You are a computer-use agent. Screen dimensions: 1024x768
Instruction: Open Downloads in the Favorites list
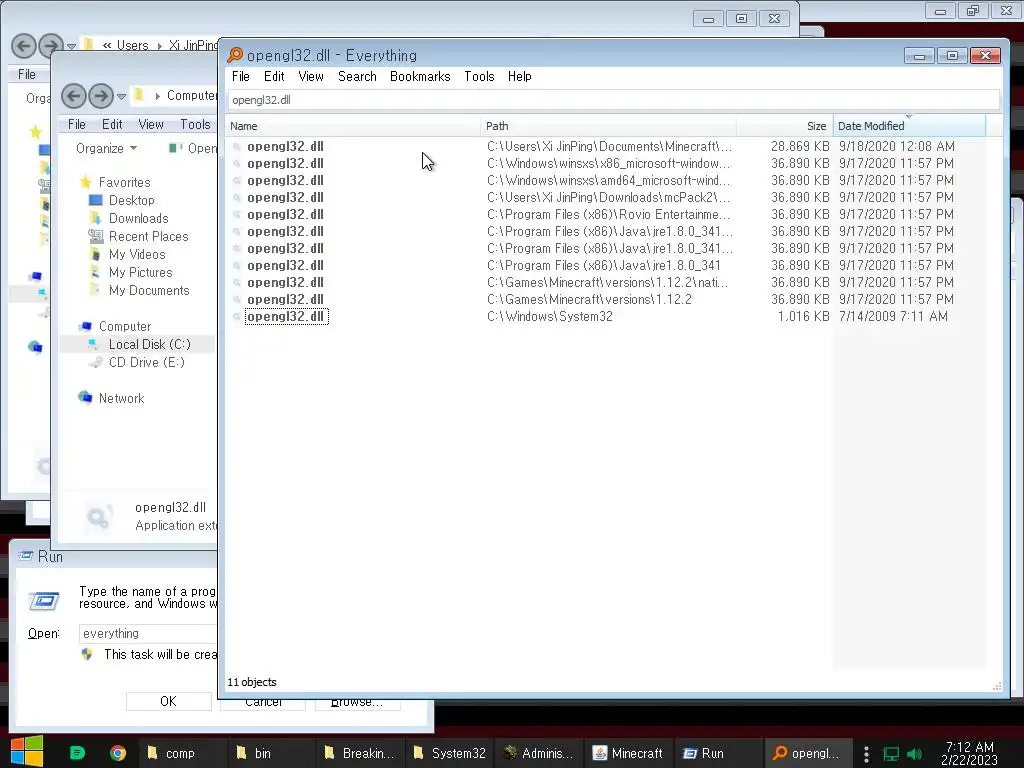pyautogui.click(x=138, y=218)
